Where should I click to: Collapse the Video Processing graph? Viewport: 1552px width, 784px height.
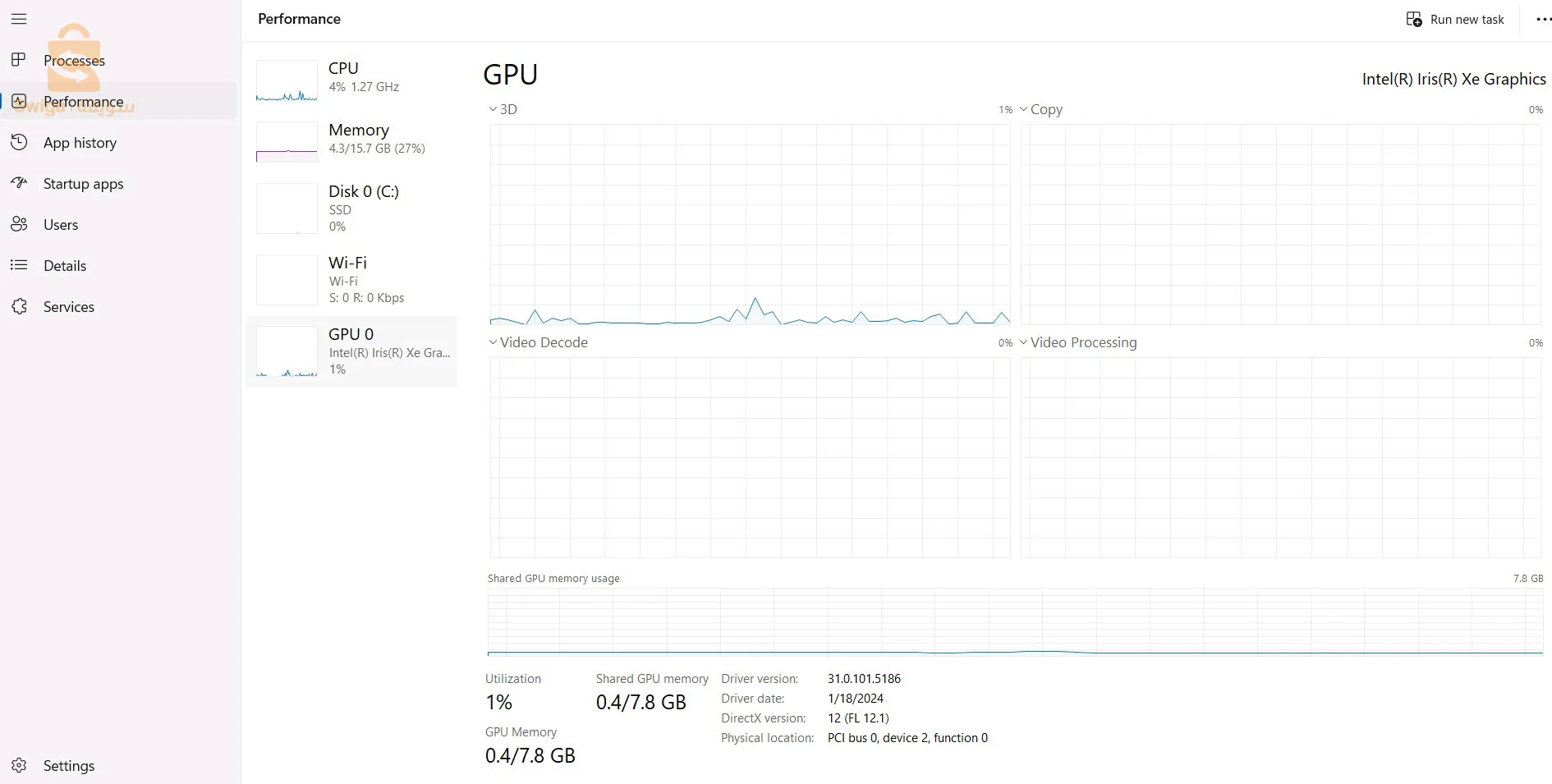1023,342
